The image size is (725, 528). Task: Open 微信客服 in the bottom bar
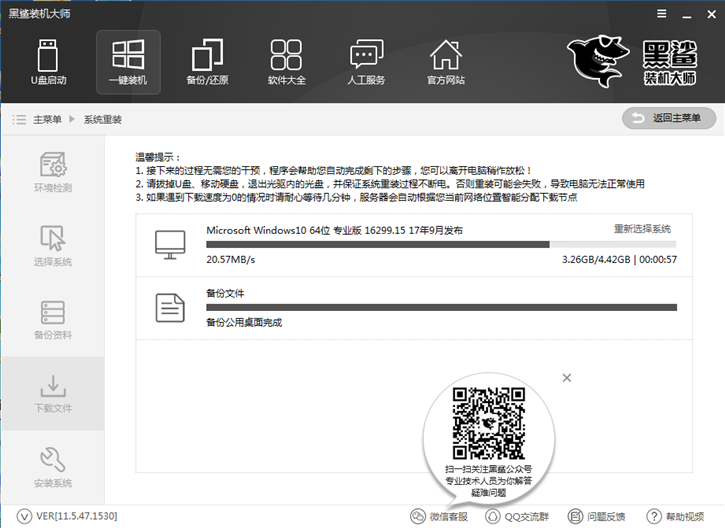pyautogui.click(x=439, y=516)
